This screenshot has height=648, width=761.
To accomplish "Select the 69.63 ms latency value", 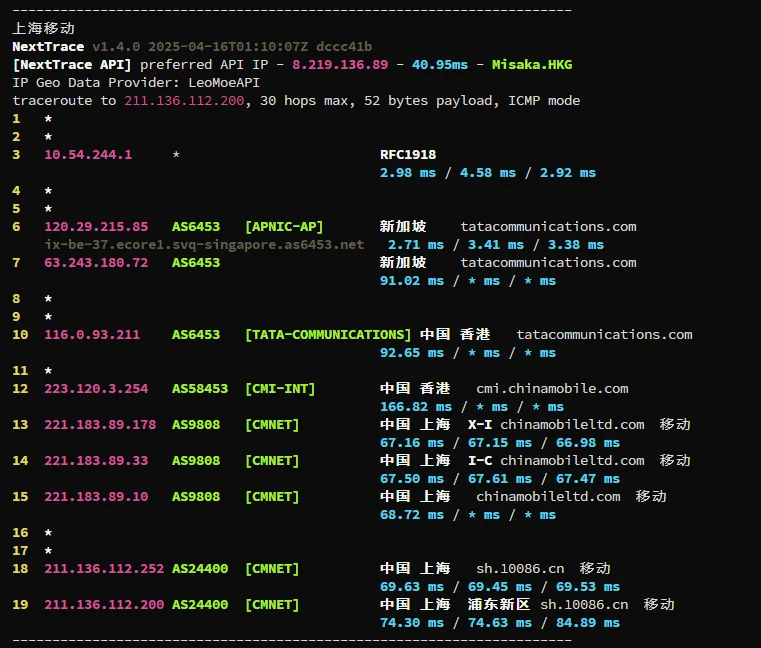I will 412,587.
